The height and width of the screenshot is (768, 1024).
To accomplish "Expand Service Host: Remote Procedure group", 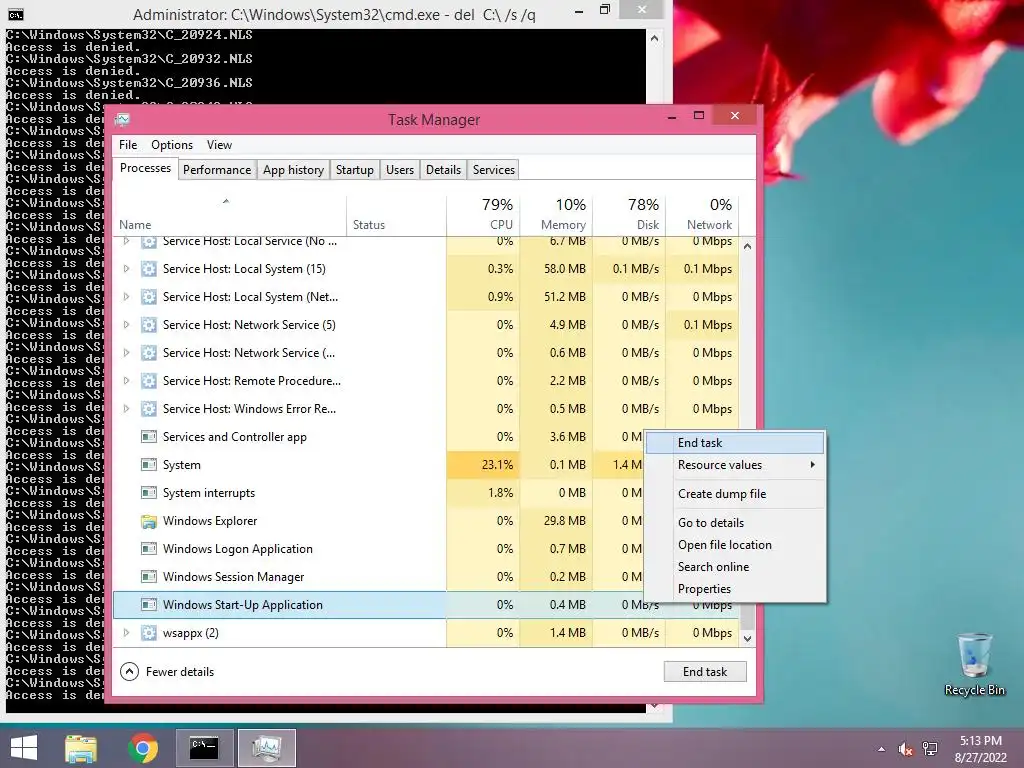I will click(127, 381).
